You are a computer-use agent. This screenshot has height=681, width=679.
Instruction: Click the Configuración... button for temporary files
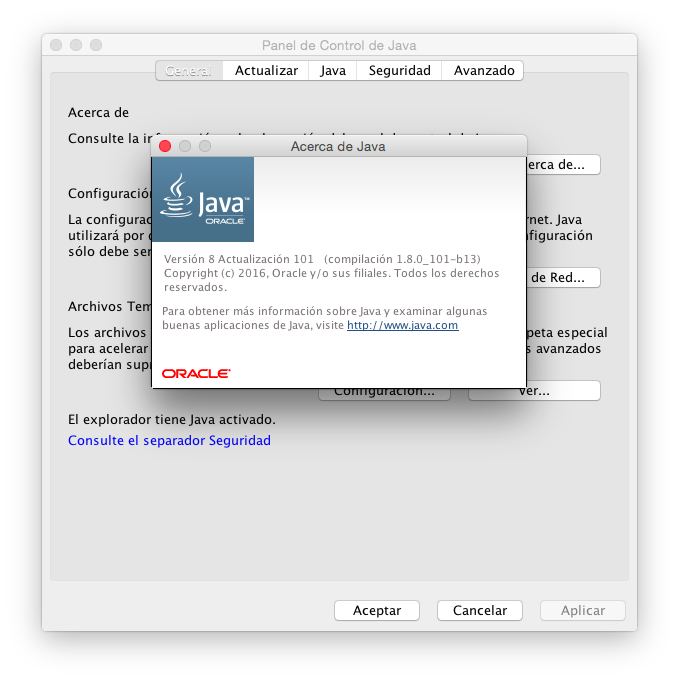tap(384, 393)
